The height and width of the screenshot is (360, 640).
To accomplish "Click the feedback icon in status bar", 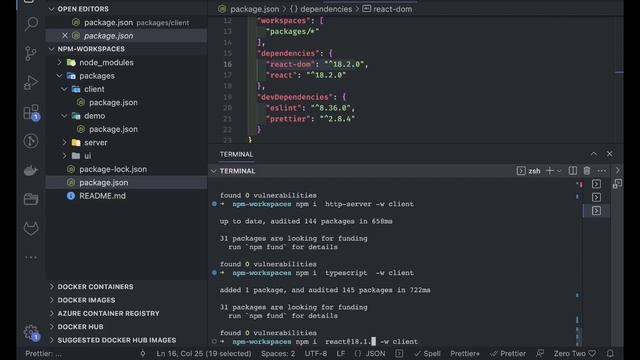I will point(540,353).
